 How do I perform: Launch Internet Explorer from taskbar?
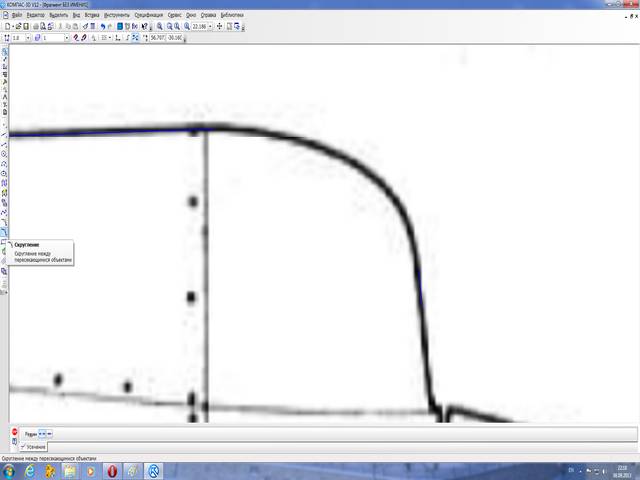click(31, 470)
